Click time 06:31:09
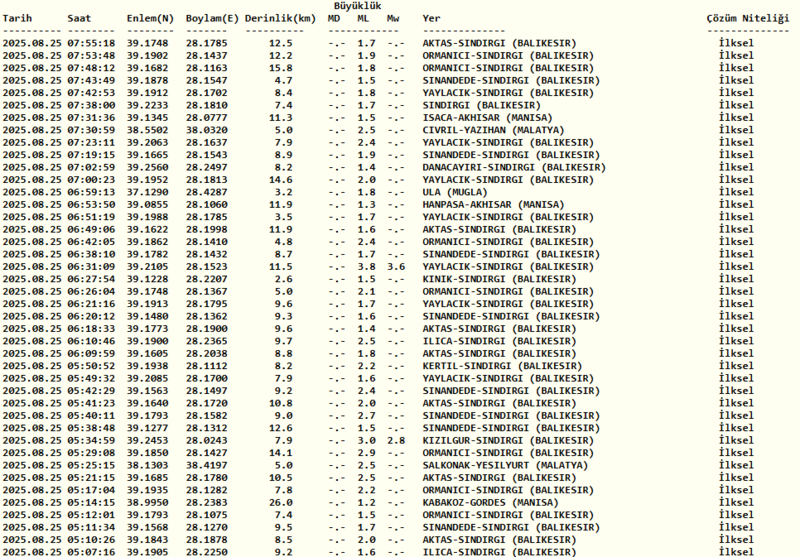 tap(91, 267)
